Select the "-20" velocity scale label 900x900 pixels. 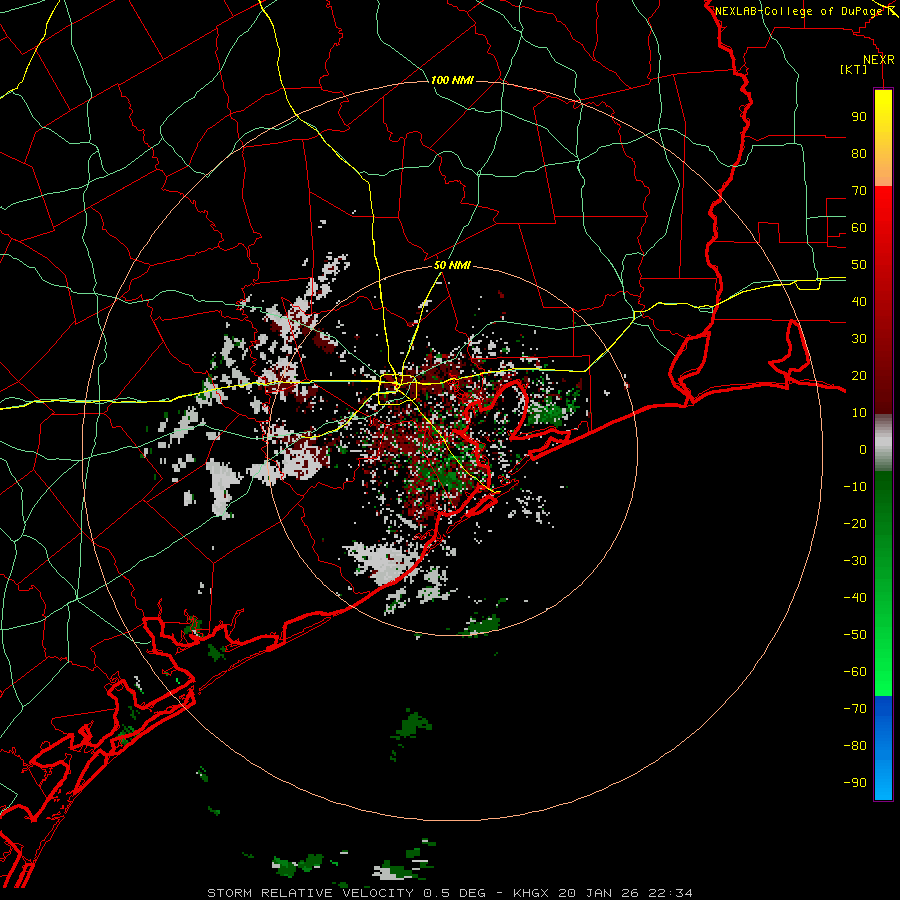pyautogui.click(x=855, y=523)
